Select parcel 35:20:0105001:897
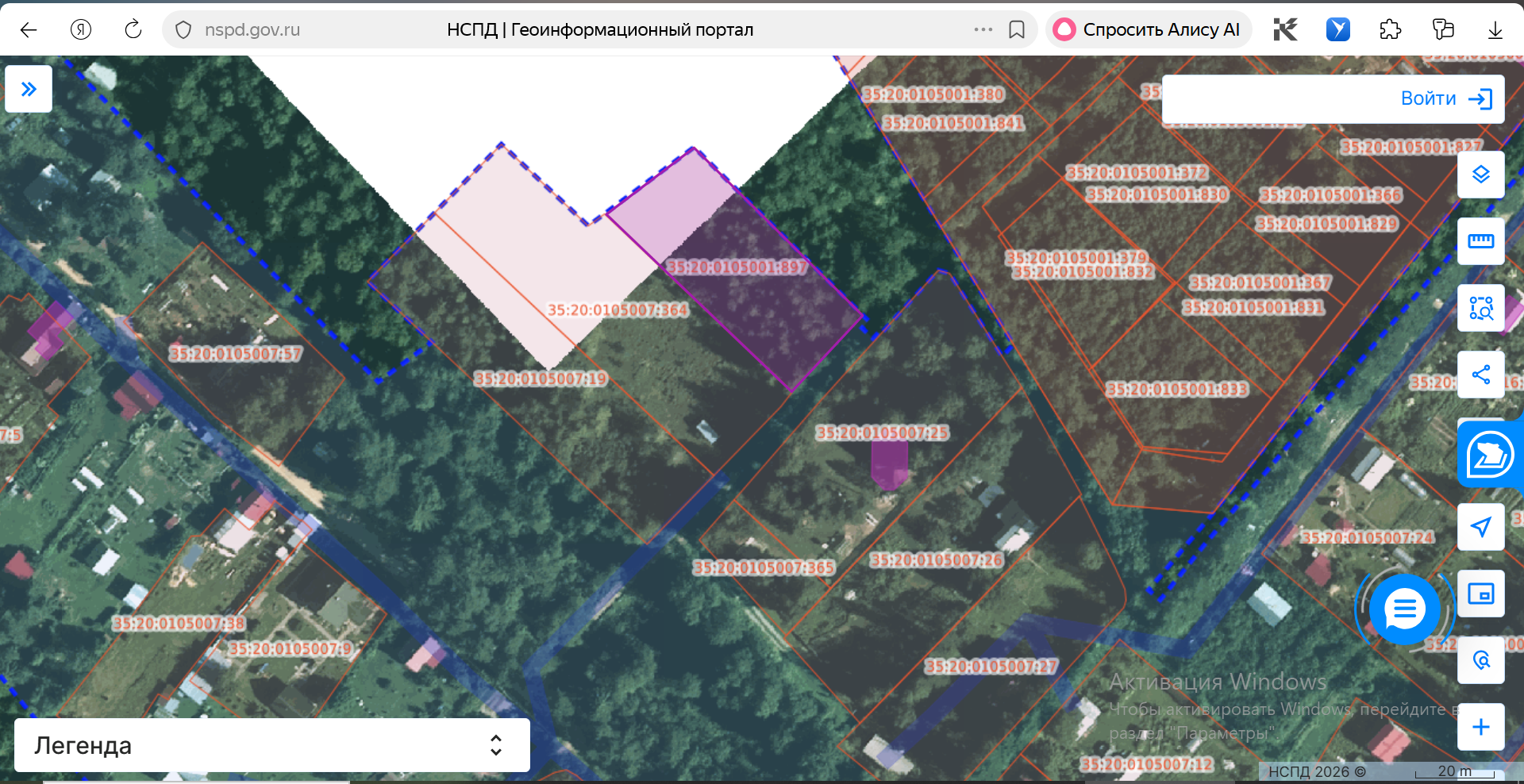Image resolution: width=1524 pixels, height=784 pixels. pyautogui.click(x=737, y=267)
